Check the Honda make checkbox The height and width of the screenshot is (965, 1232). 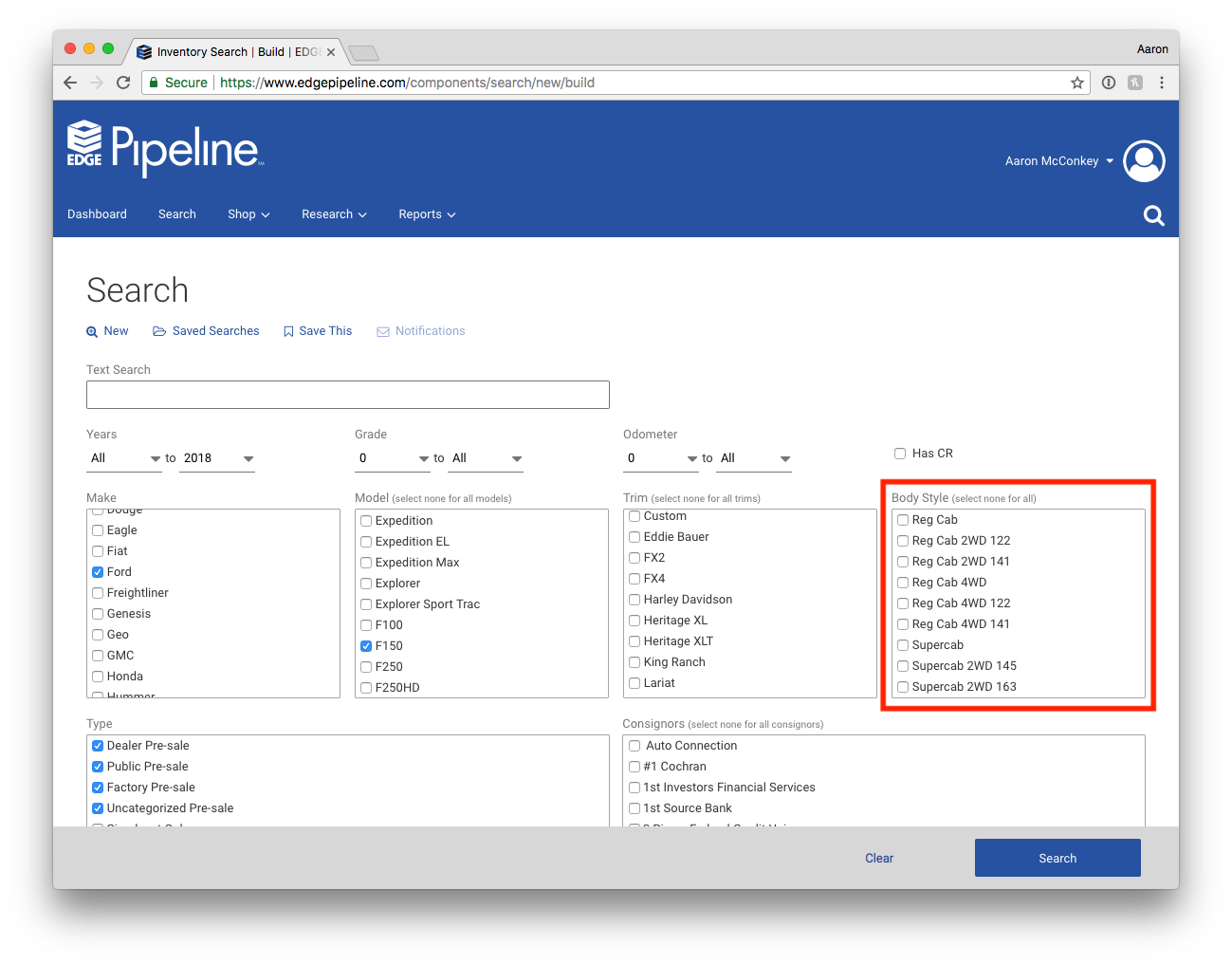pyautogui.click(x=98, y=677)
